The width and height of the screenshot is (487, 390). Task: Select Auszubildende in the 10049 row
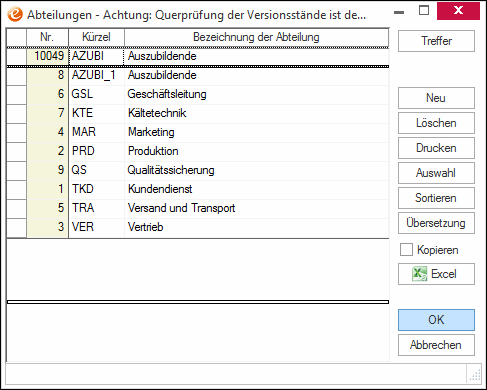pyautogui.click(x=256, y=56)
